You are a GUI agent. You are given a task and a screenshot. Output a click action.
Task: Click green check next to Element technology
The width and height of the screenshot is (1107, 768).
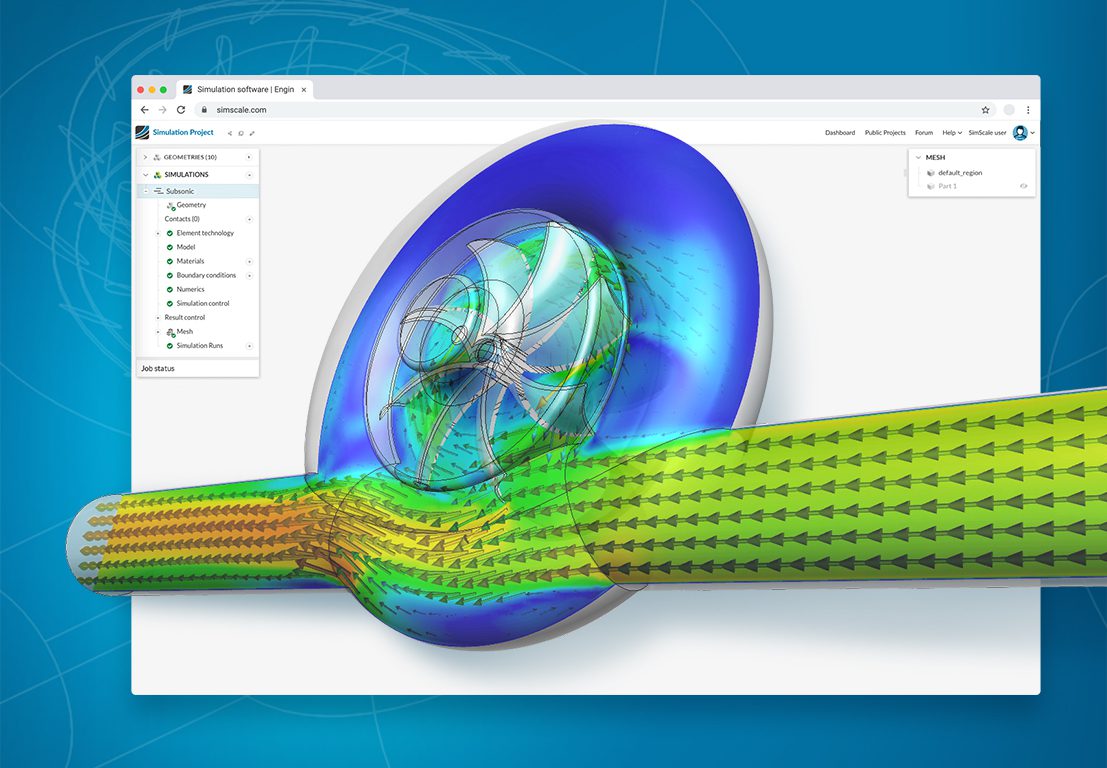tap(169, 233)
